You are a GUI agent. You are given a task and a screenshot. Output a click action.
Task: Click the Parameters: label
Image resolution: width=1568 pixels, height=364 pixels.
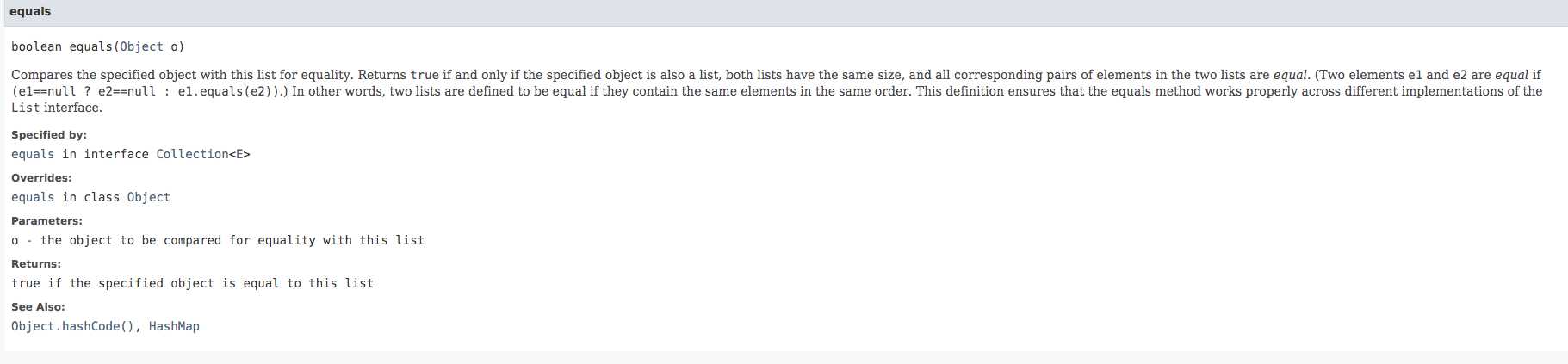(46, 221)
